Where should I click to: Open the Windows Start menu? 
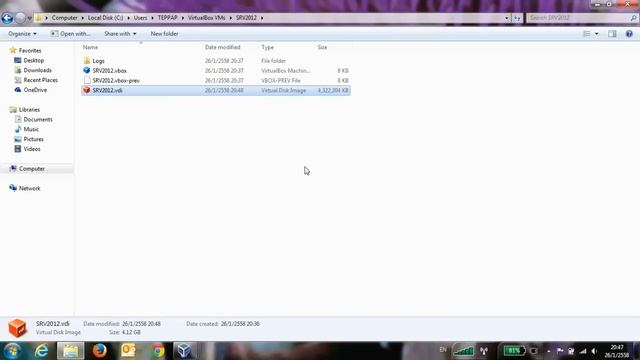pos(12,351)
